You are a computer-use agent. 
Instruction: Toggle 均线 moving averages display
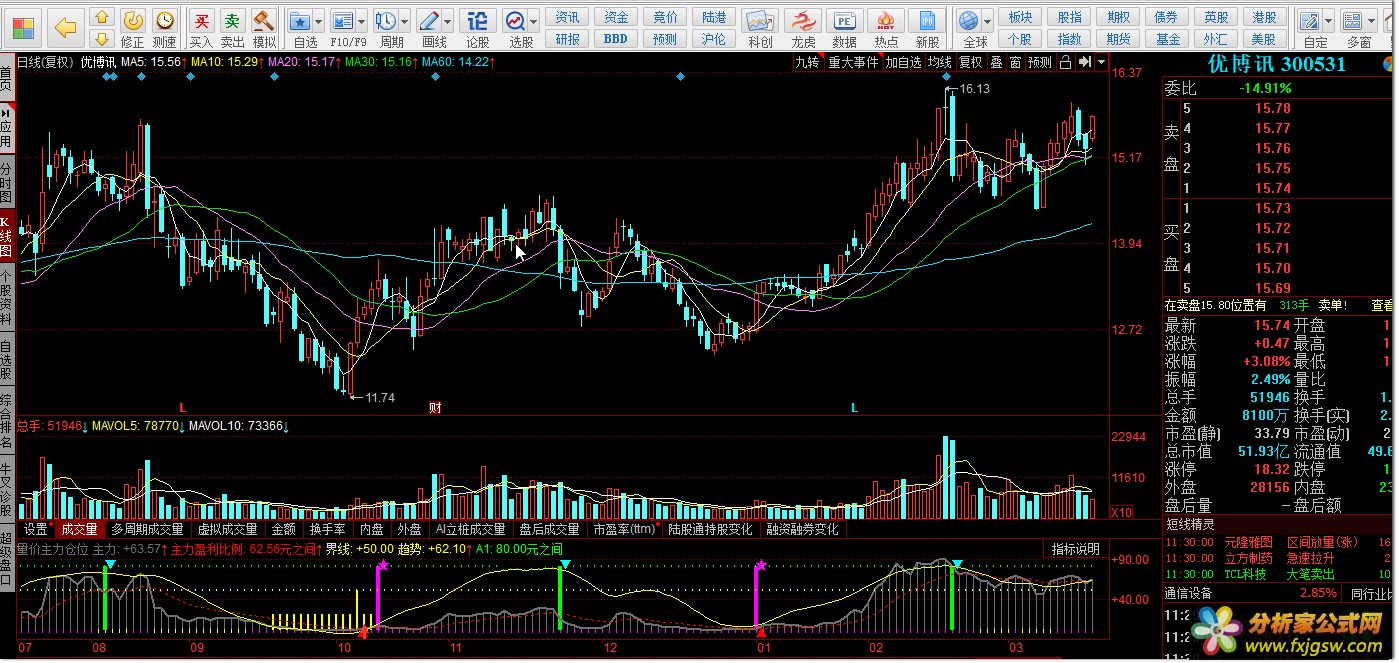940,62
